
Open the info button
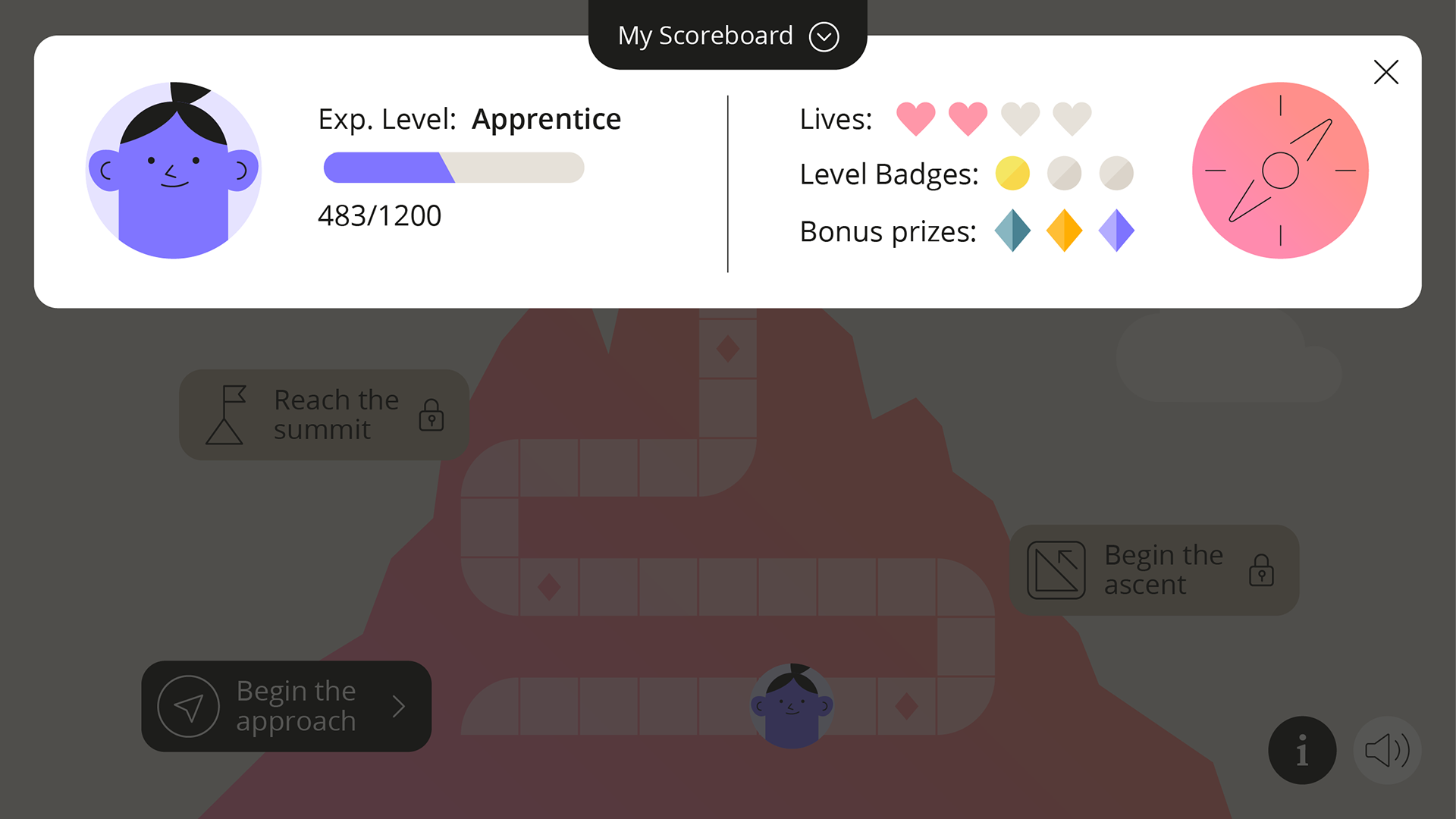click(x=1302, y=750)
